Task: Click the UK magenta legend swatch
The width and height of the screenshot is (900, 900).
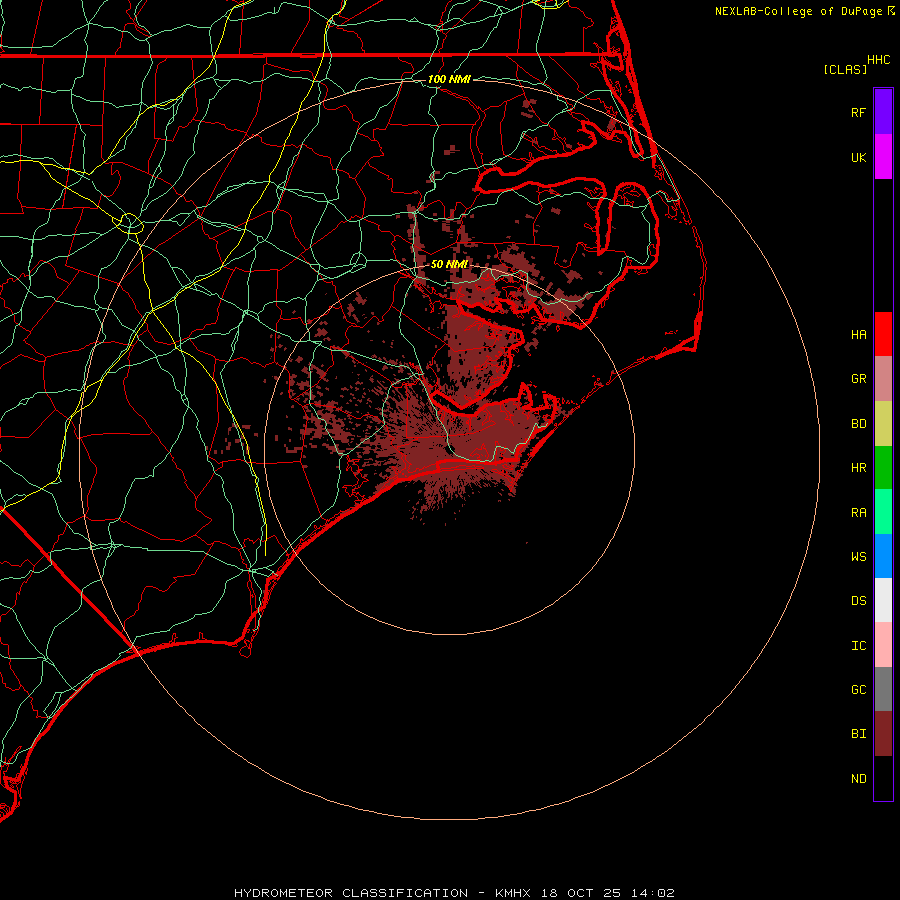Action: 883,157
